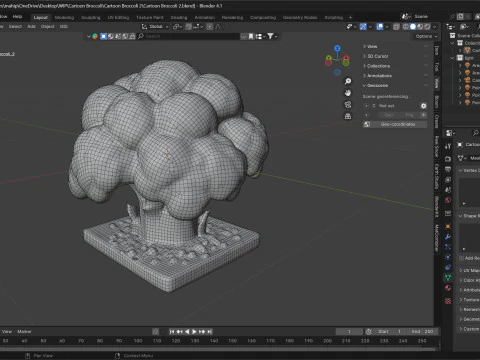Toggle Add Rest Position checkbox
Viewport: 480px width, 360px height.
pos(462,258)
